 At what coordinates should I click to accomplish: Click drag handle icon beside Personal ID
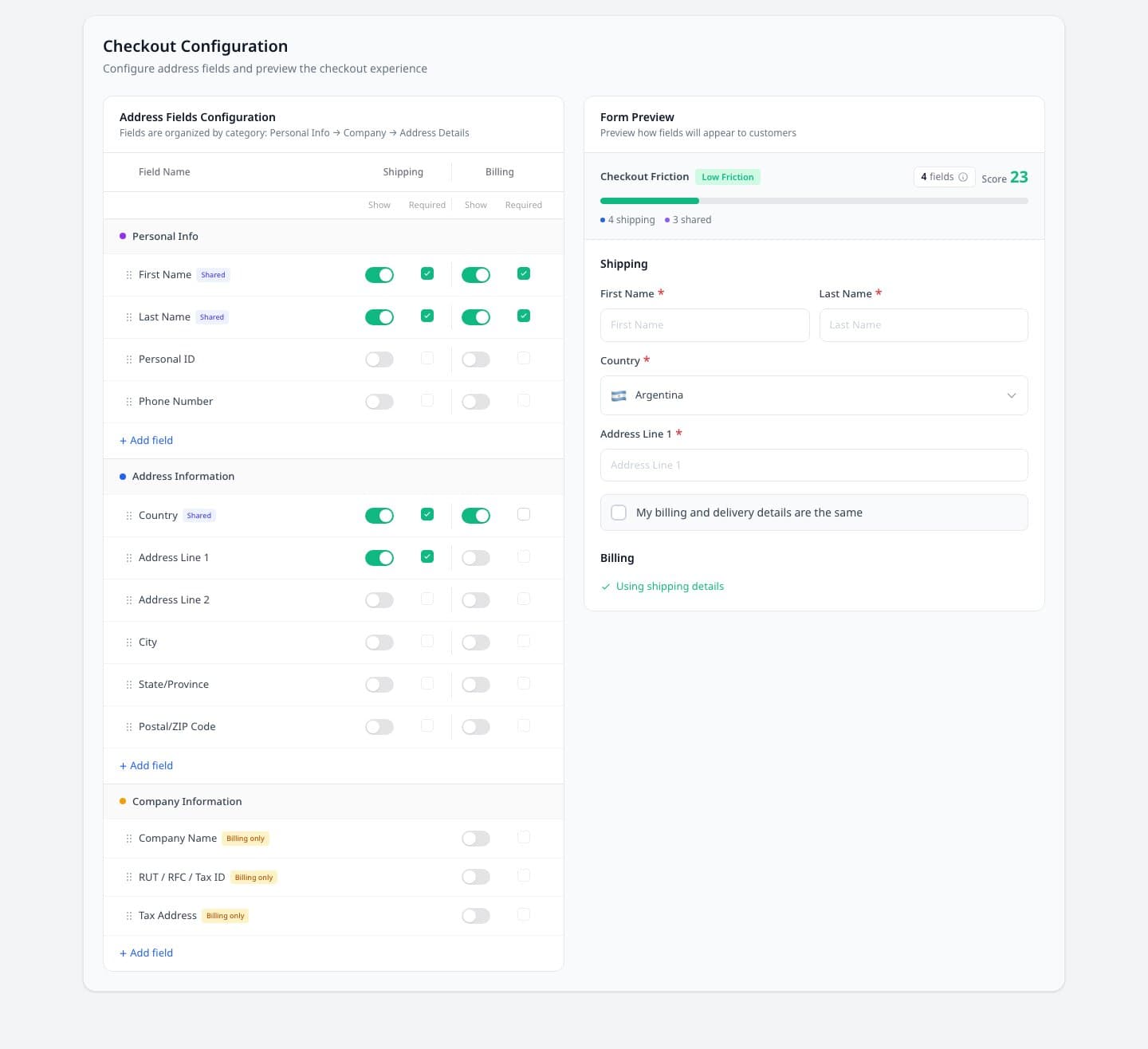[x=129, y=359]
